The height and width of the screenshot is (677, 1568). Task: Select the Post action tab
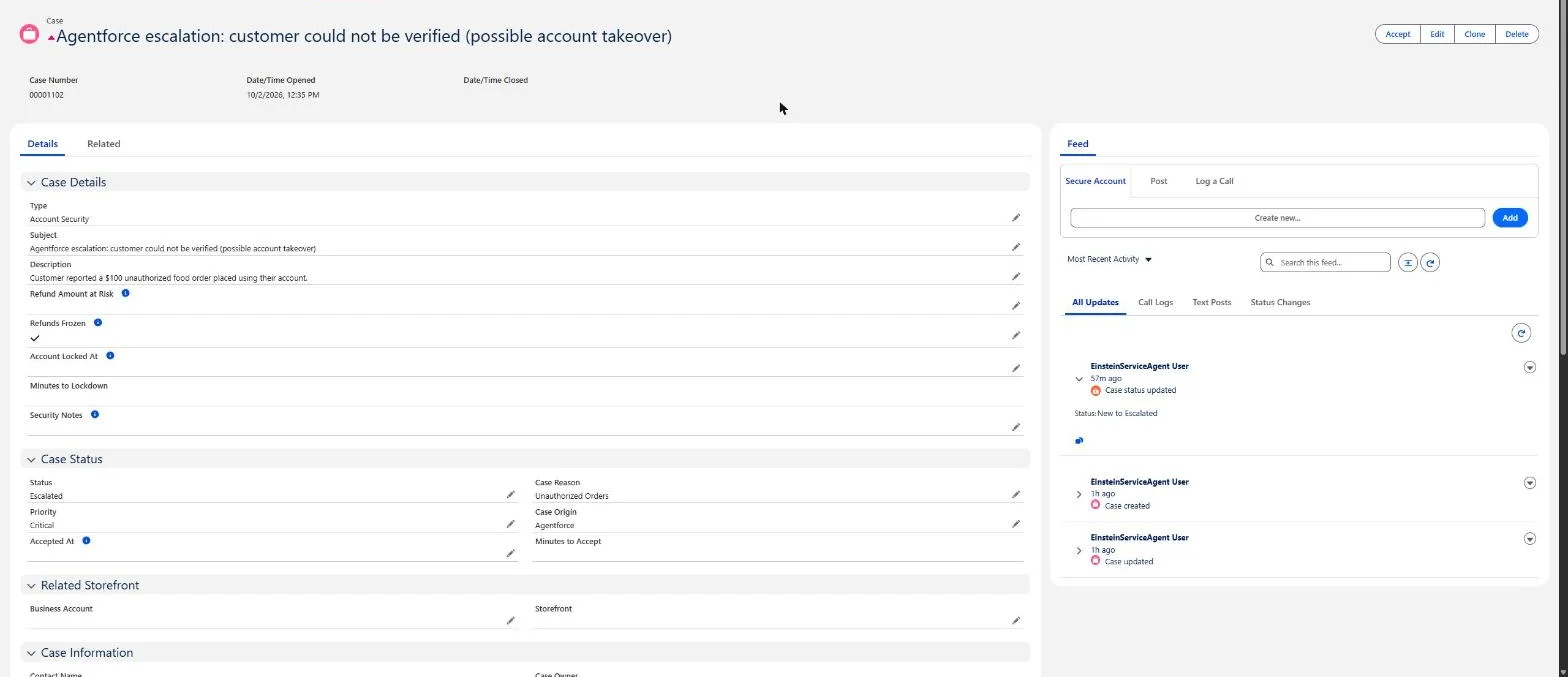click(x=1158, y=181)
